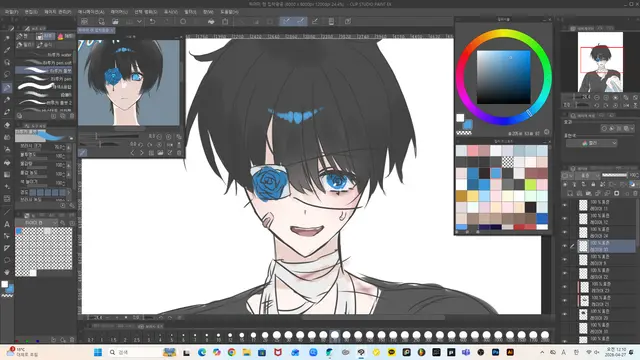Open the File menu
This screenshot has width=640, height=360.
coord(11,12)
